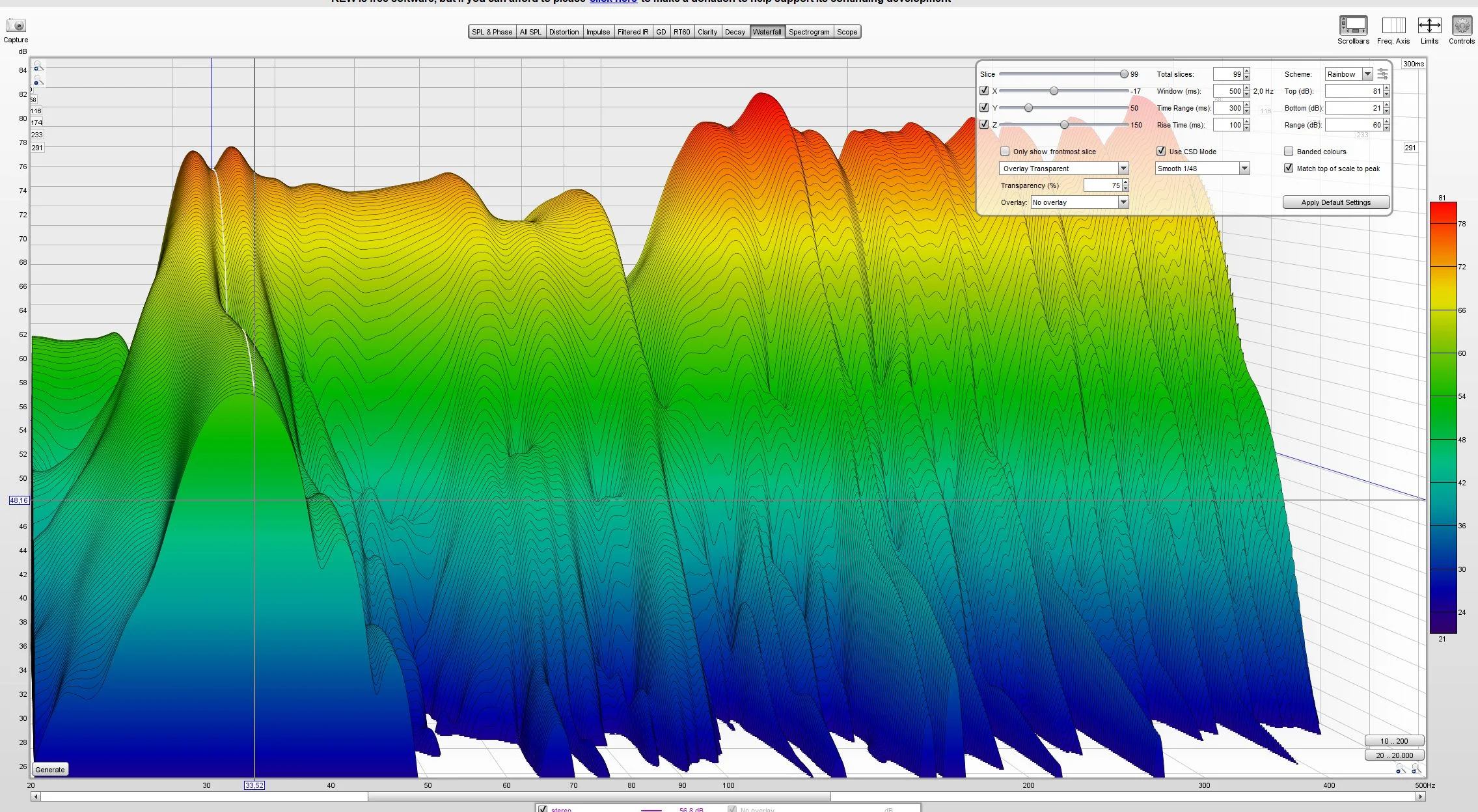This screenshot has width=1478, height=812.
Task: Click the Rise Time (ms) input field
Action: (x=1228, y=125)
